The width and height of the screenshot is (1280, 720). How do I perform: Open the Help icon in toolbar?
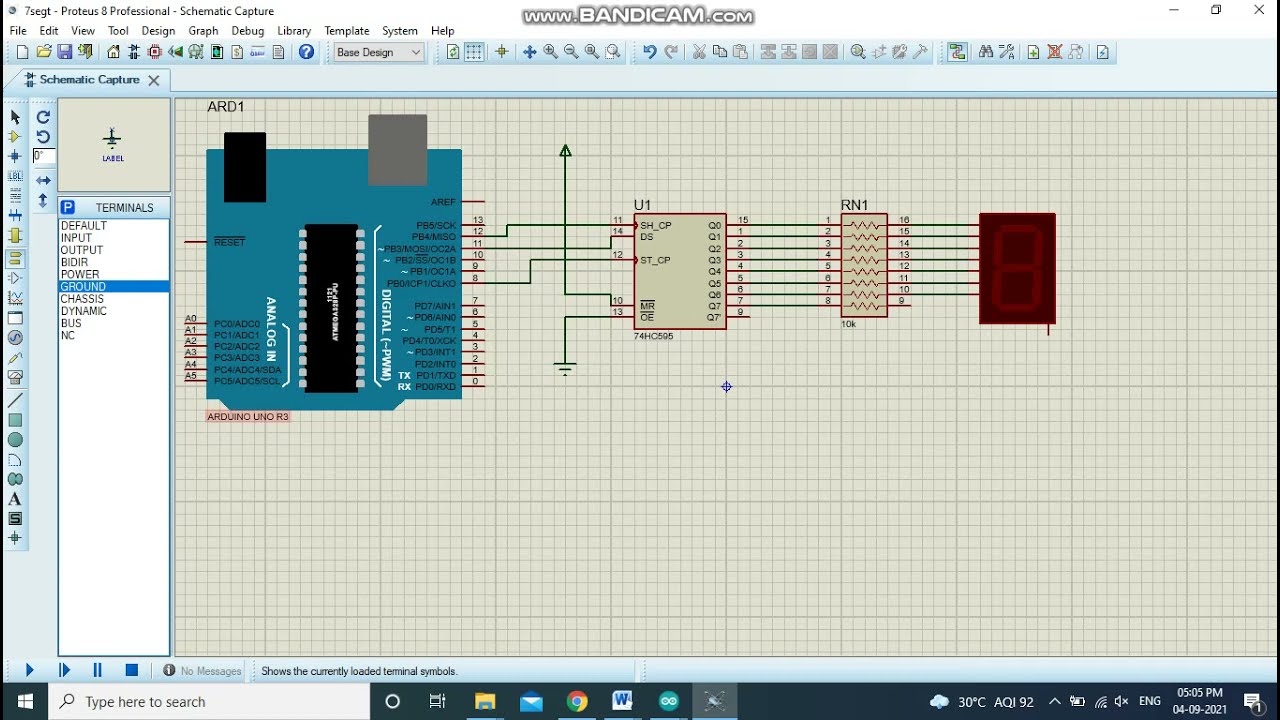tap(307, 52)
